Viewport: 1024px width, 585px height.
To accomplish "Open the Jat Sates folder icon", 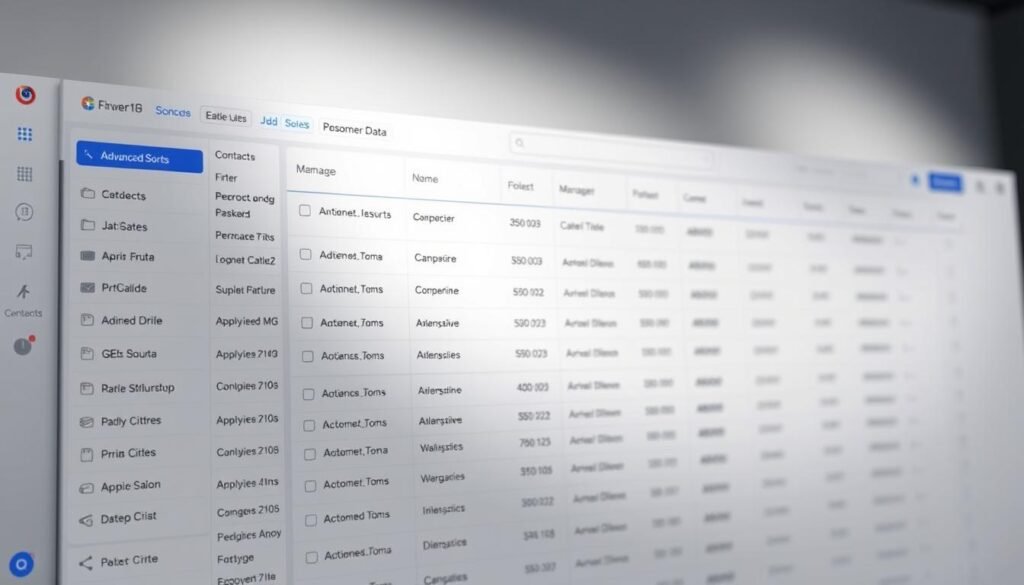I will [x=86, y=226].
